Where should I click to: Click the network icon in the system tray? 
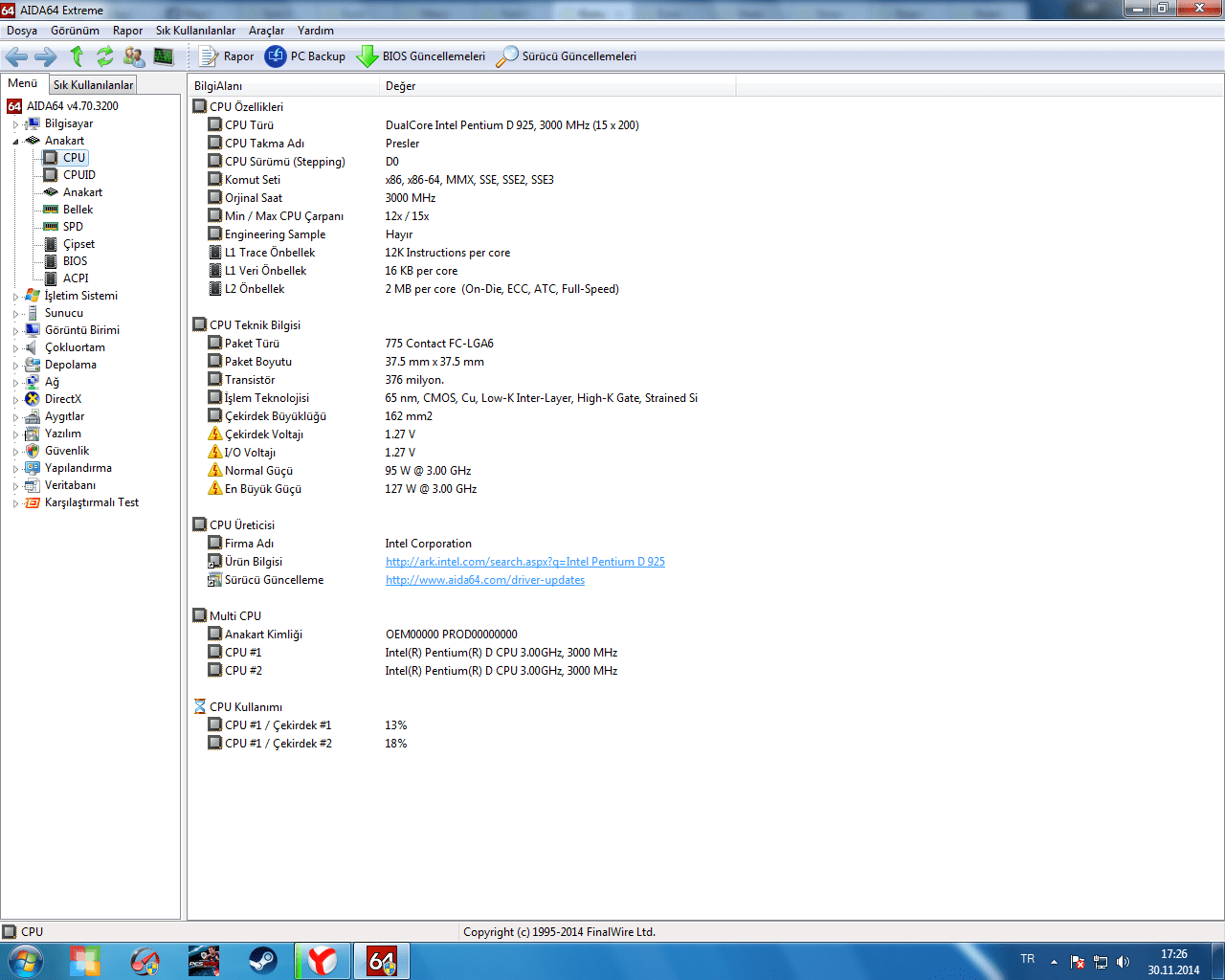pyautogui.click(x=1101, y=962)
